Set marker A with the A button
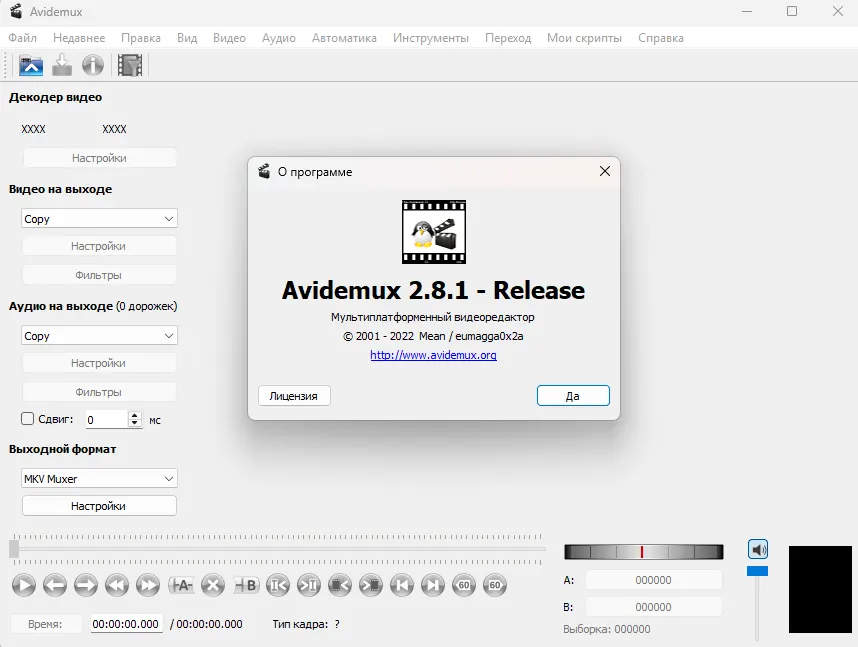The height and width of the screenshot is (647, 858). point(182,585)
